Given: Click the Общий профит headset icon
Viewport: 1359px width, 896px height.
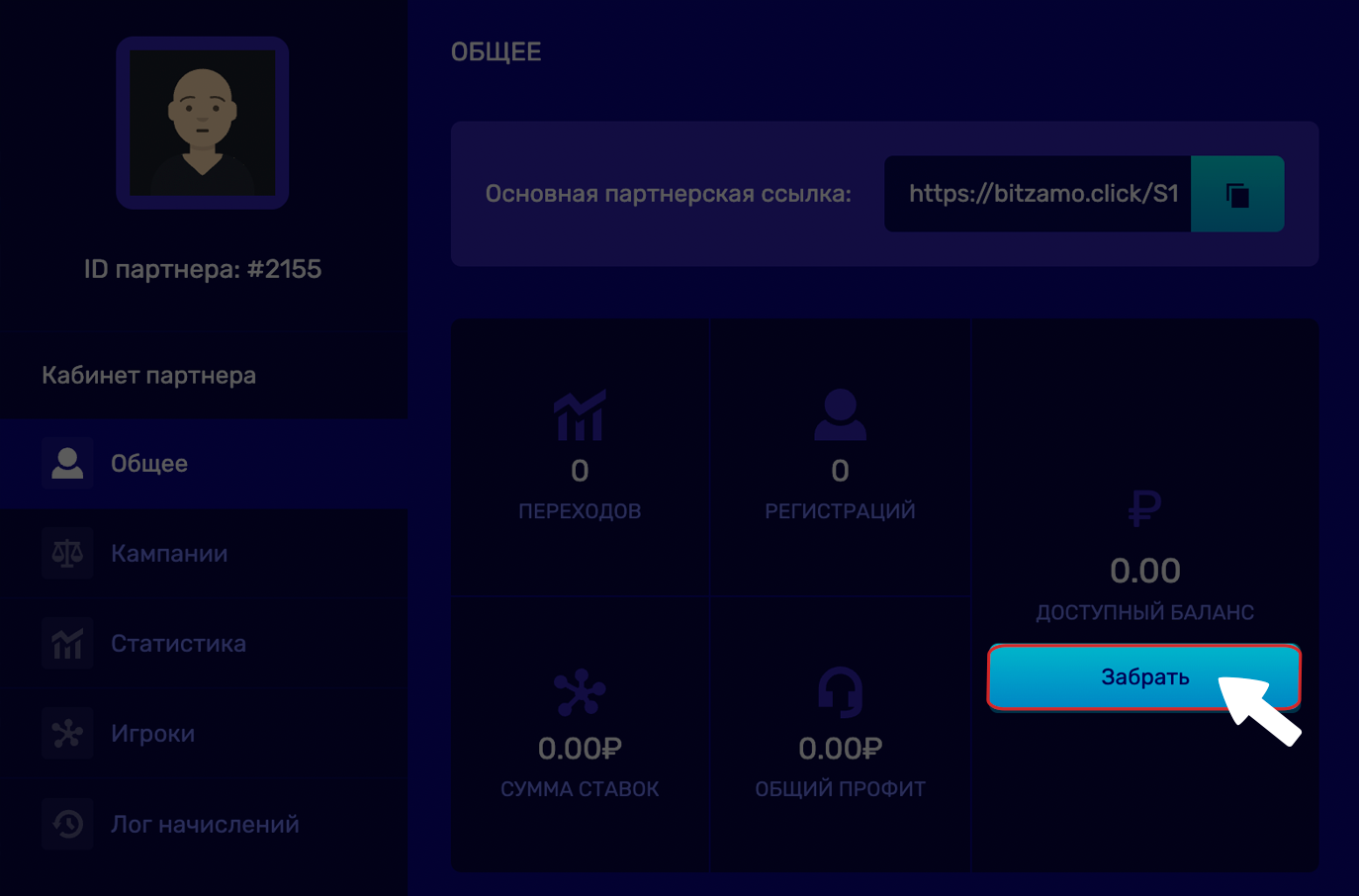Looking at the screenshot, I should (840, 692).
